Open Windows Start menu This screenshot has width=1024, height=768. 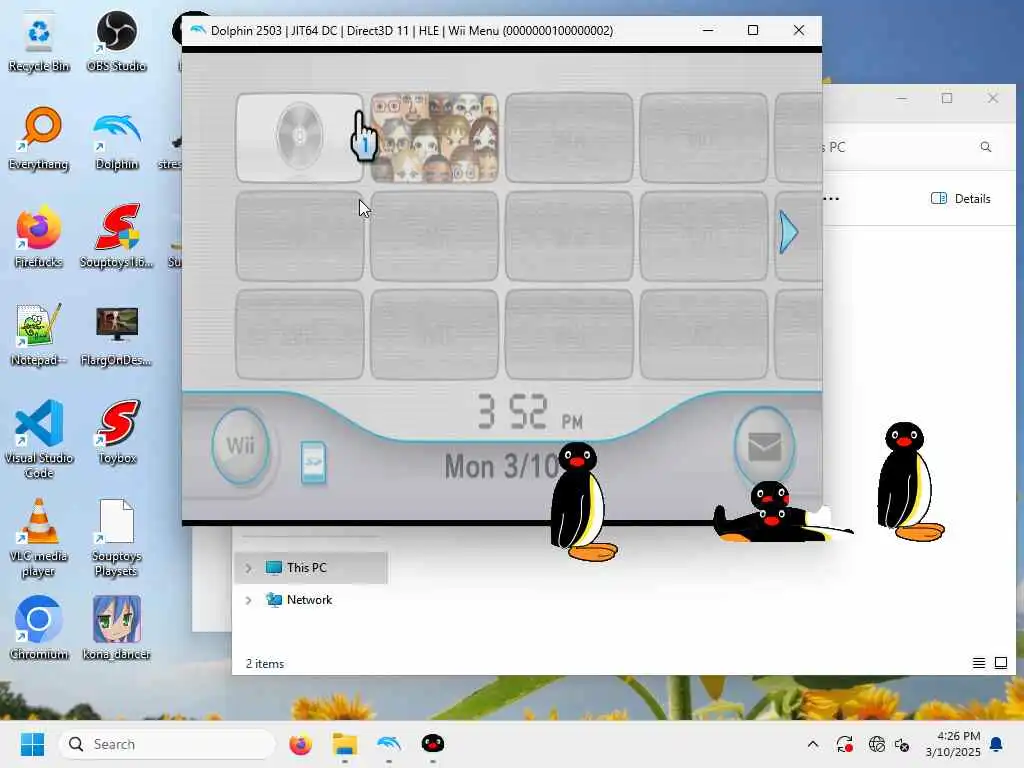(32, 744)
